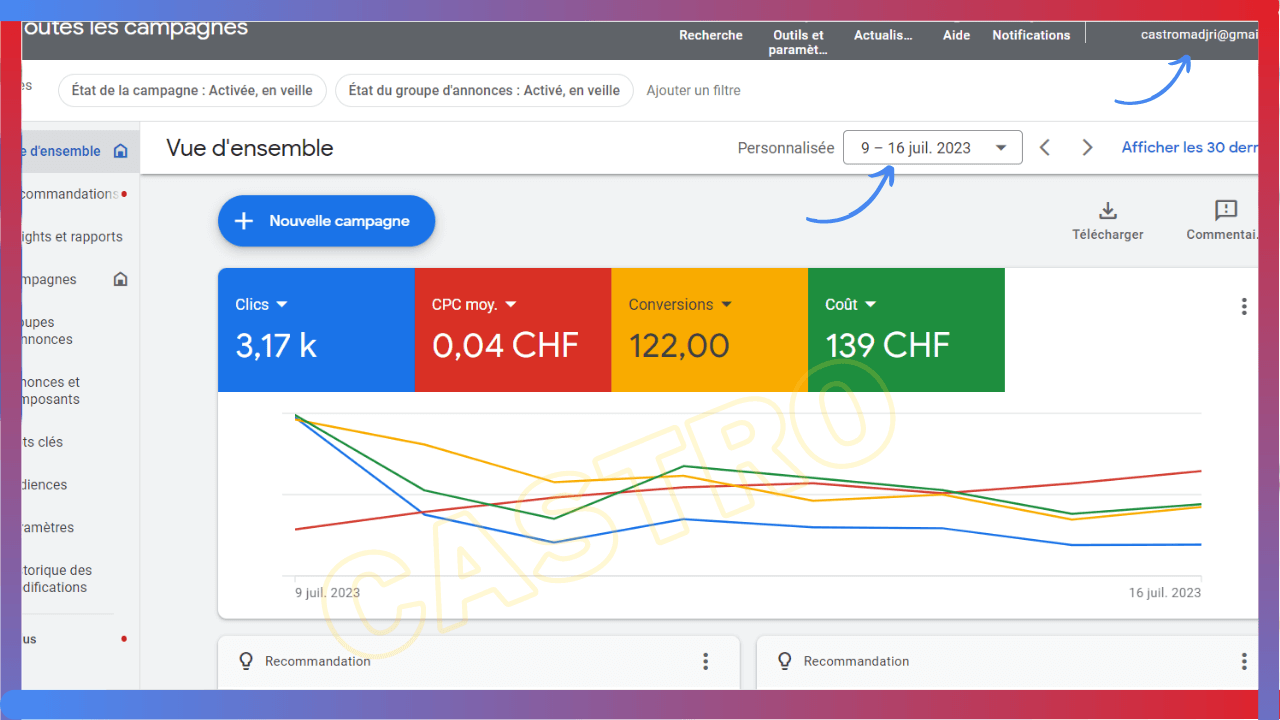Click the Afficher les 30 derniers jours link

tap(1190, 148)
